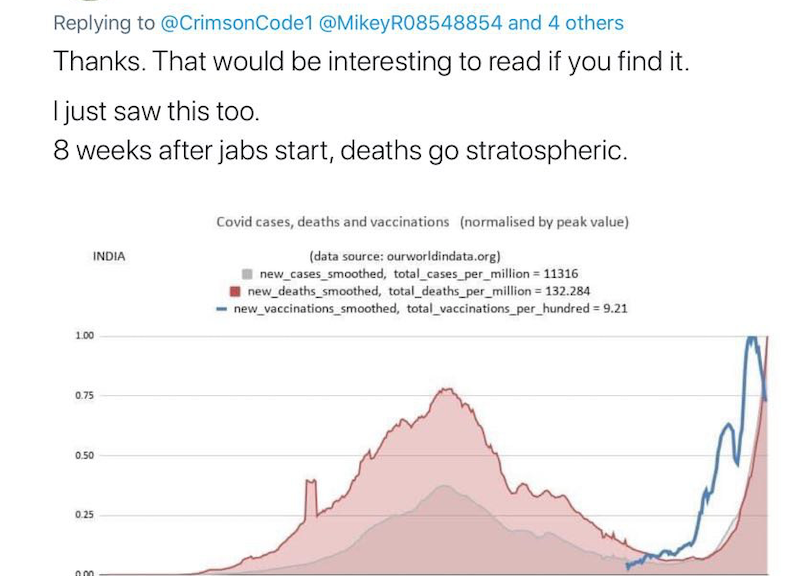Click the 1.00 y-axis label
The height and width of the screenshot is (576, 785).
[x=85, y=336]
